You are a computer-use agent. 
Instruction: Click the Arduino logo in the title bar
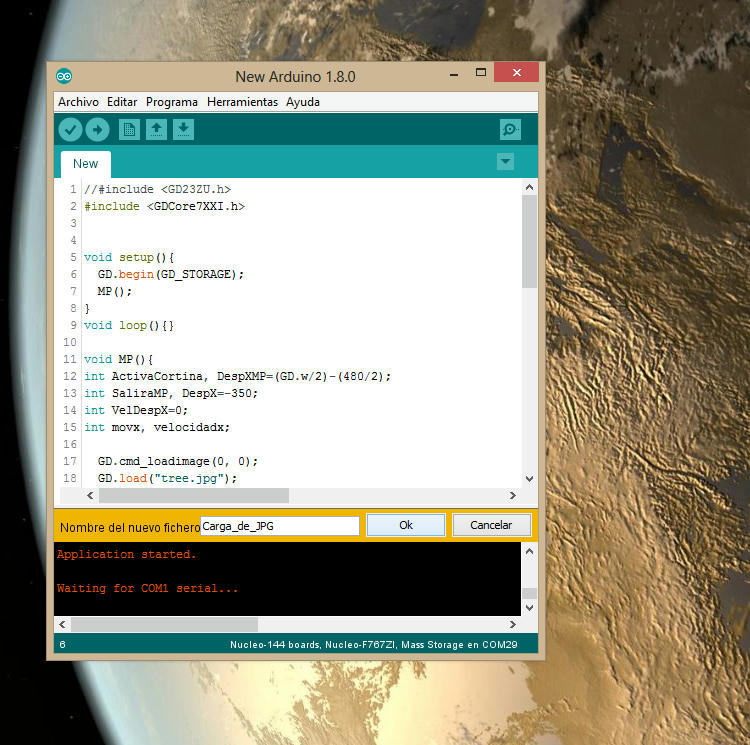(x=64, y=76)
